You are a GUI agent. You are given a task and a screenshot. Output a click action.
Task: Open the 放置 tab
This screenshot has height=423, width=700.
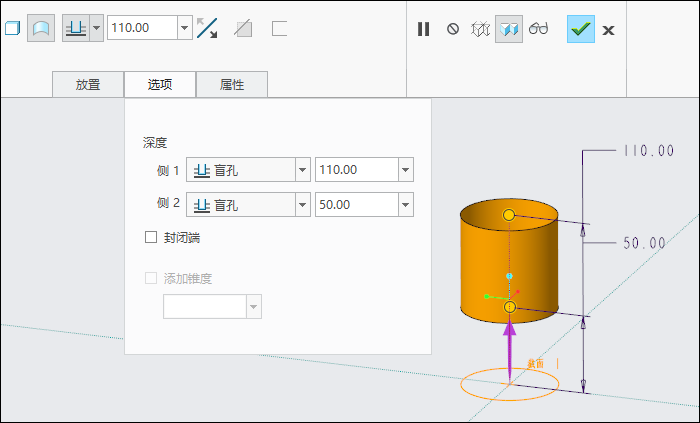coord(88,84)
